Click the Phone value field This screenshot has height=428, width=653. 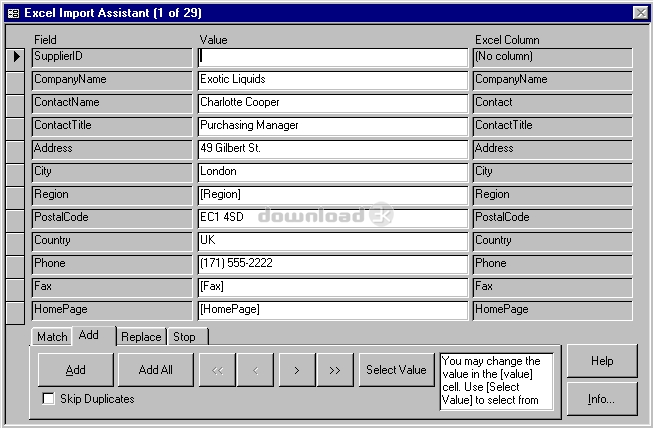coord(333,264)
